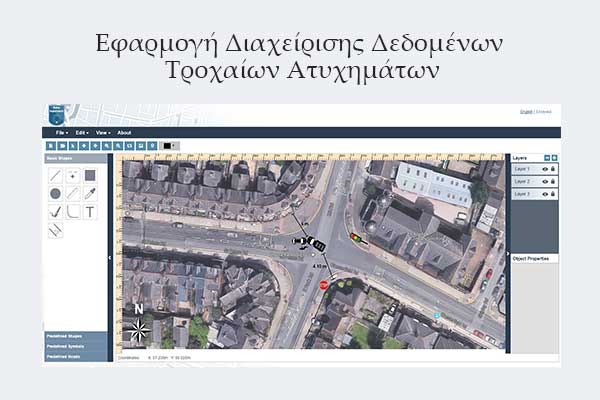600x400 pixels.
Task: Select the thin double-line tool beside the circle
Action: pos(73,194)
